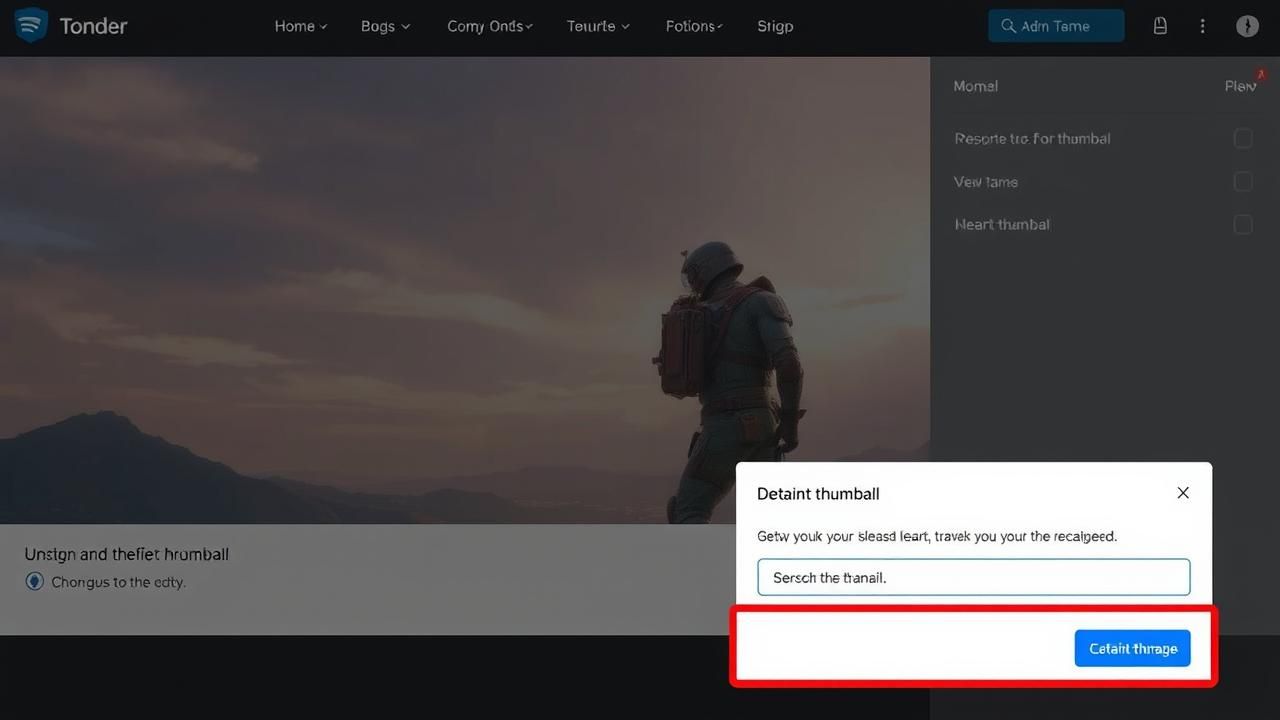Enable the Vew tame checkbox

click(1243, 181)
